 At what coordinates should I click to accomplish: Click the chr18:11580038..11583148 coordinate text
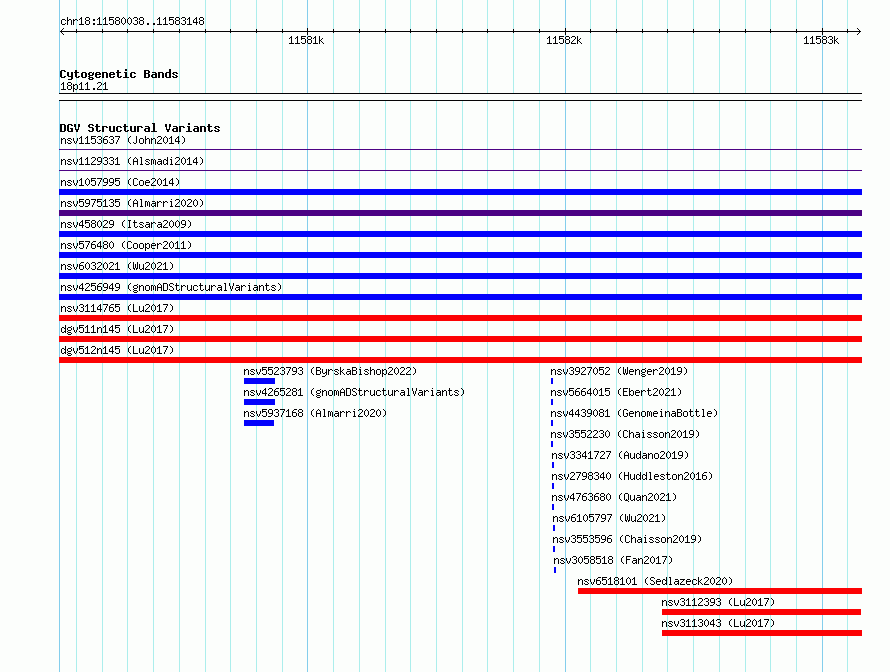pos(132,21)
